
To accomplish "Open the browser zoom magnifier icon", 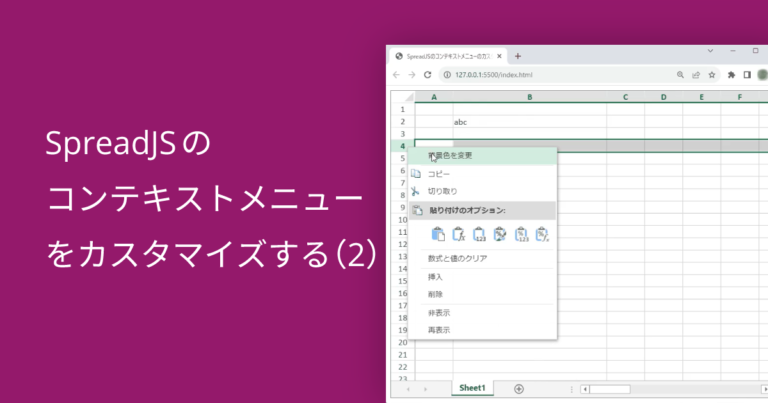I will (x=680, y=75).
